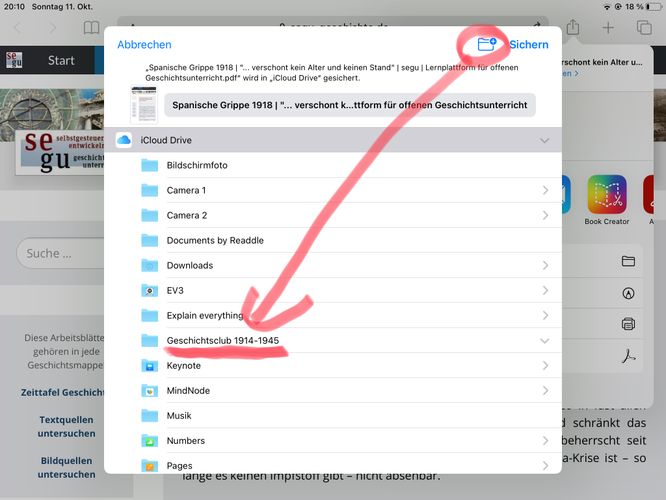Select the Numbers folder icon
Screen dimensions: 666x500
(x=150, y=441)
